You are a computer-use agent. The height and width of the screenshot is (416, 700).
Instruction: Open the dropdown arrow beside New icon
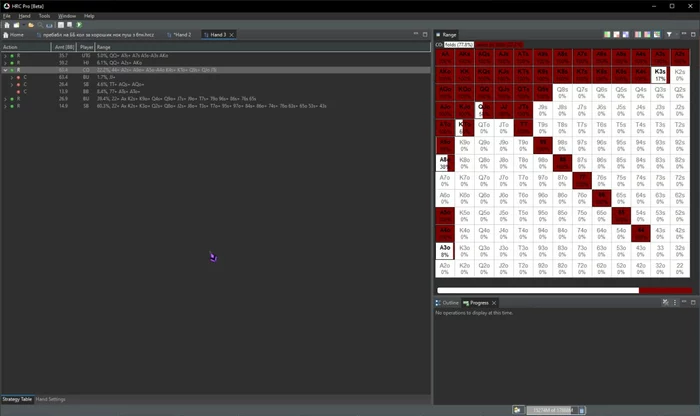23,25
